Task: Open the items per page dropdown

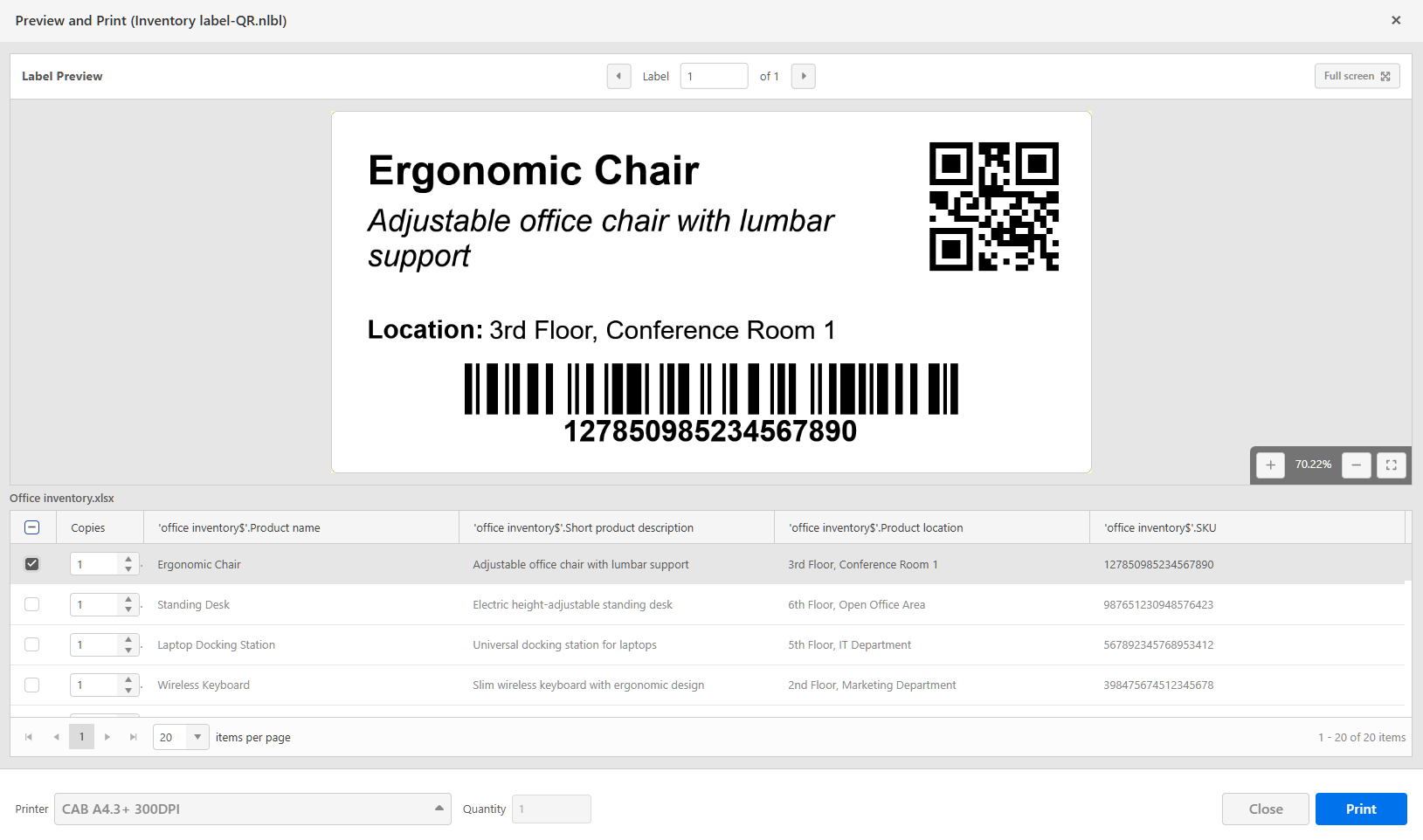Action: point(197,737)
